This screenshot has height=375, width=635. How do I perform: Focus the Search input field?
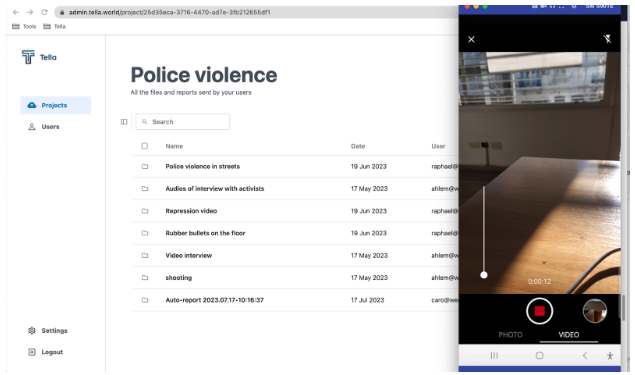click(x=183, y=121)
